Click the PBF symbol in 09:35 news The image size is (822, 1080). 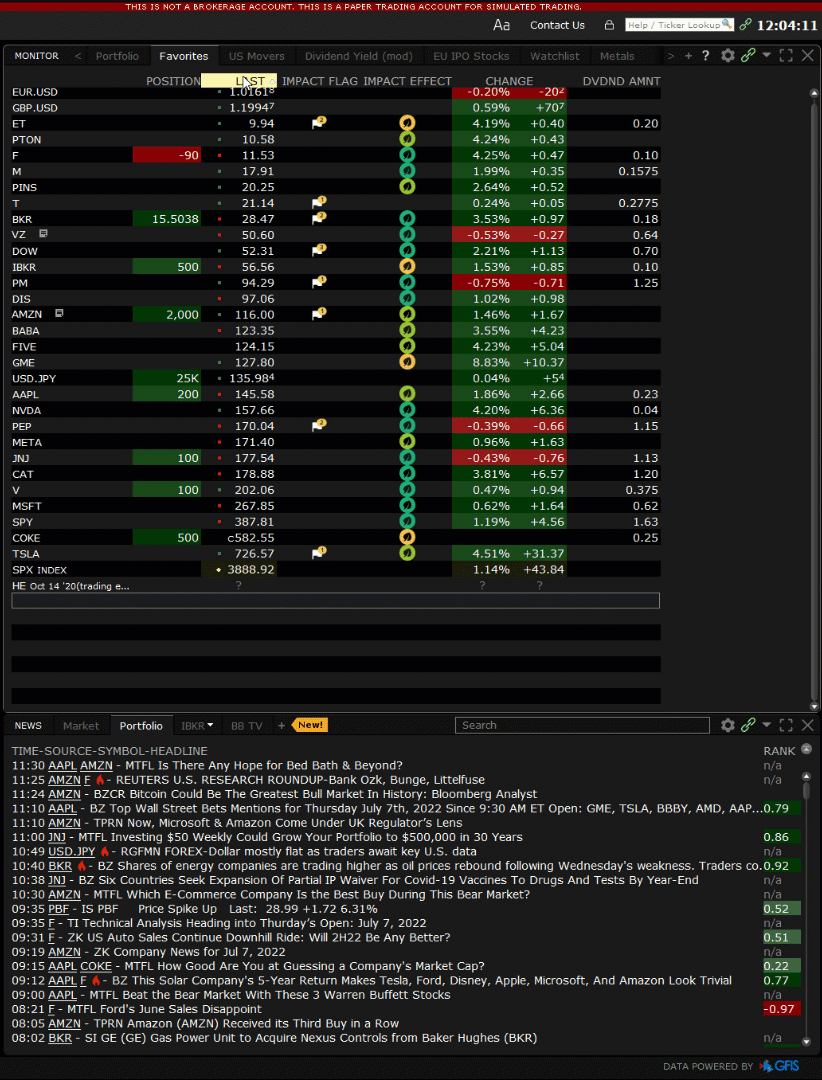pos(59,908)
